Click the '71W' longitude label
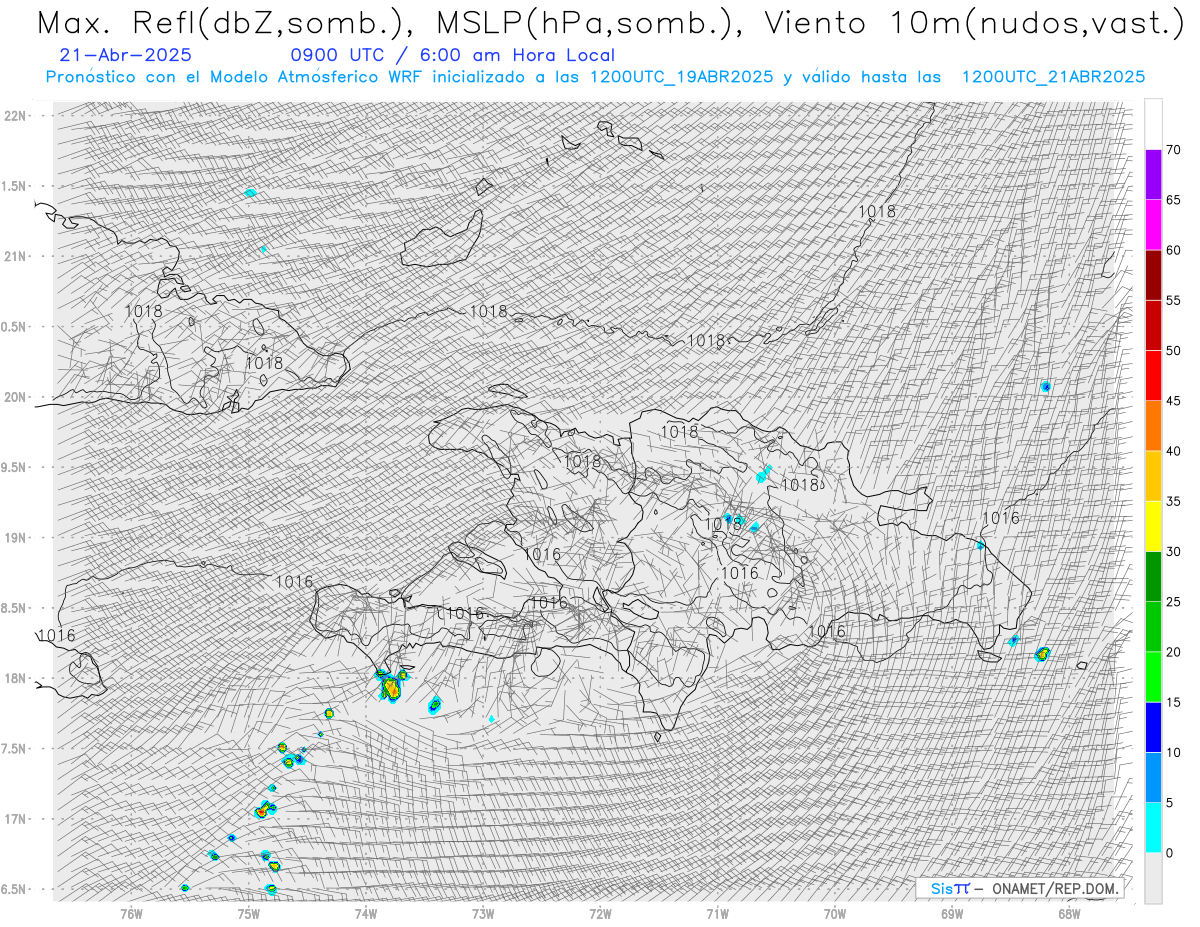 [x=717, y=912]
